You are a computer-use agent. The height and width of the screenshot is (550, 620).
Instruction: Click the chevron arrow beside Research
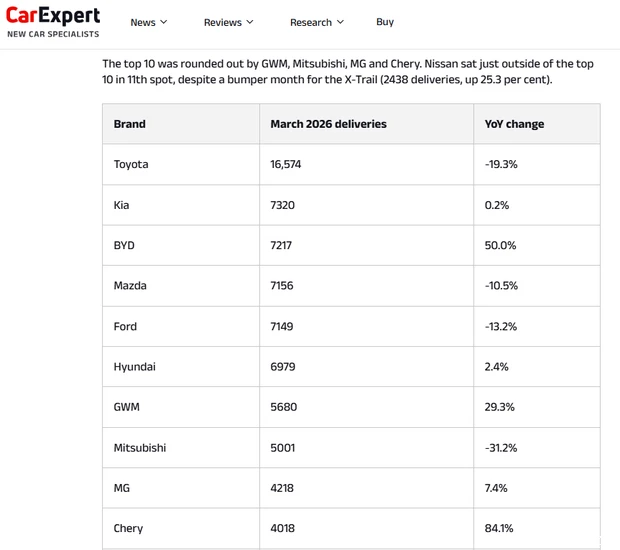tap(340, 22)
